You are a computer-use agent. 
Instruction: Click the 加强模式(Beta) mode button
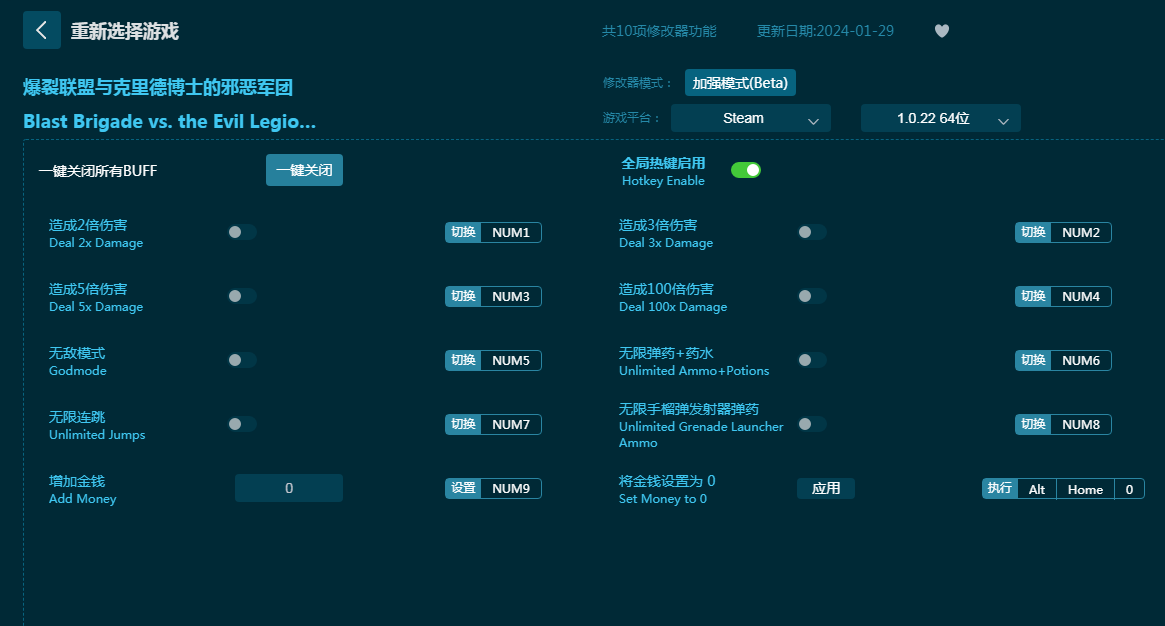pos(740,82)
